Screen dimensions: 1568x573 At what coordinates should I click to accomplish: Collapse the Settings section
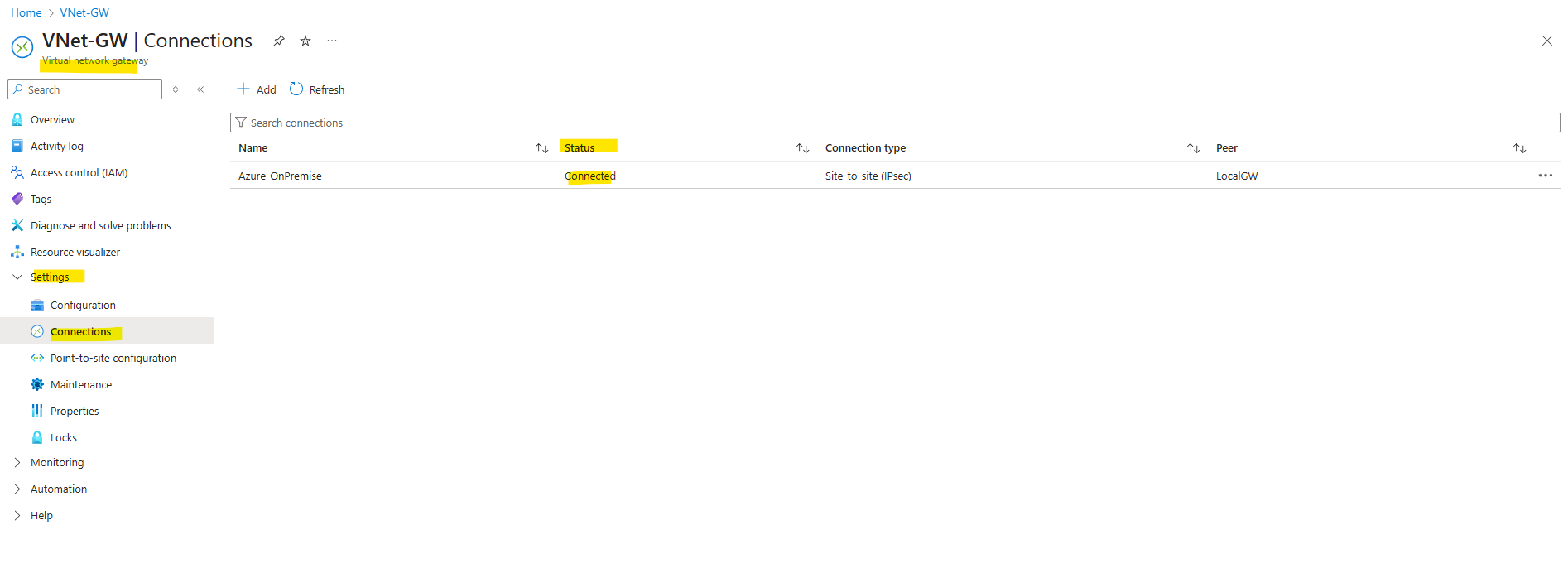pyautogui.click(x=17, y=277)
